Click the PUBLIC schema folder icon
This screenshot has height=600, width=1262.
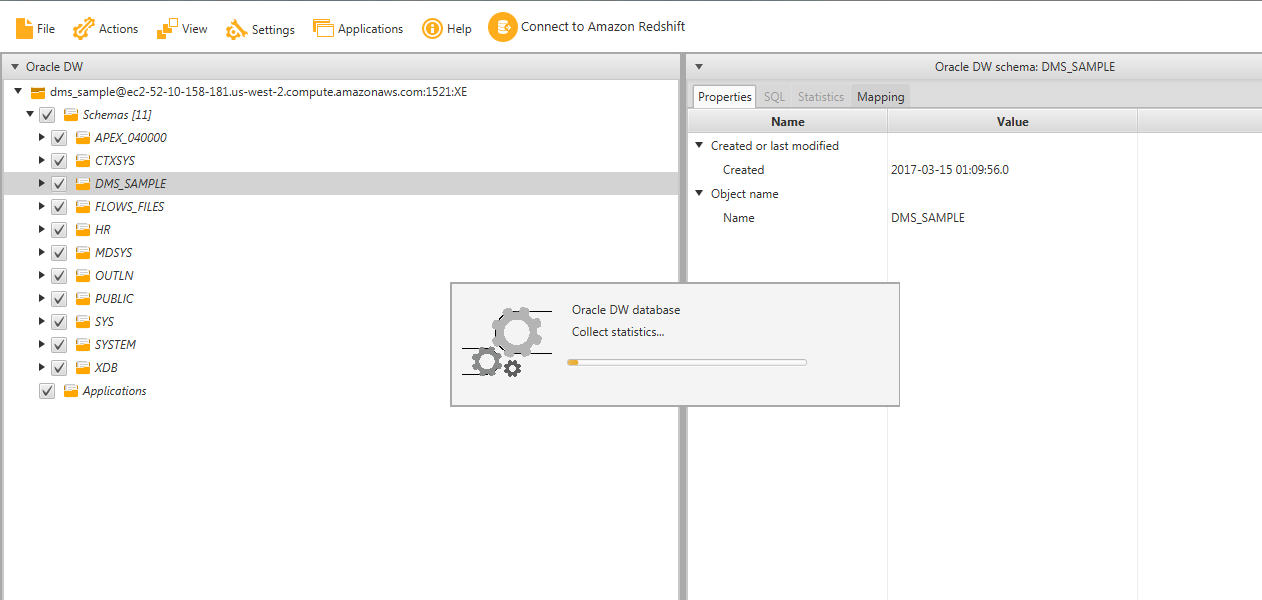83,299
